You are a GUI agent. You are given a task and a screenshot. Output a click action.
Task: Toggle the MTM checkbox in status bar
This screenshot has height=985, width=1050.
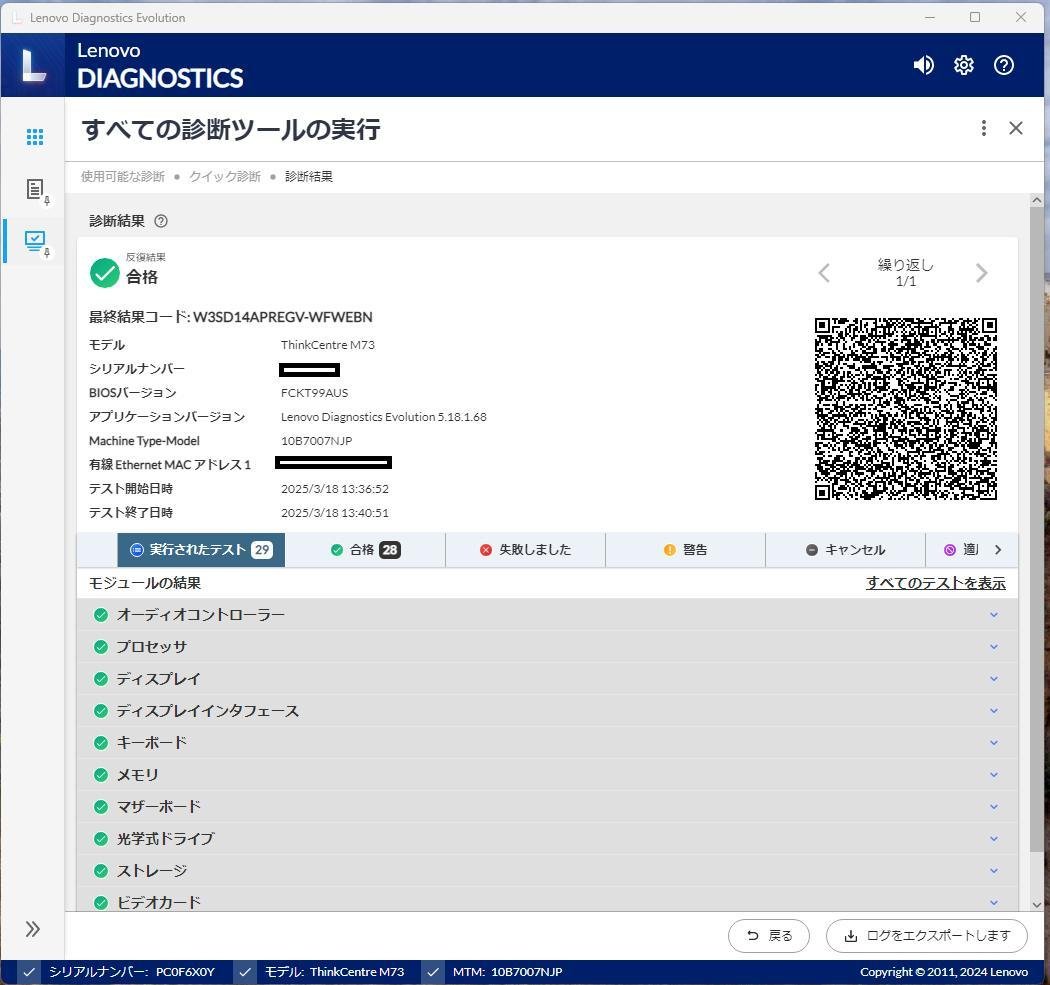coord(433,972)
